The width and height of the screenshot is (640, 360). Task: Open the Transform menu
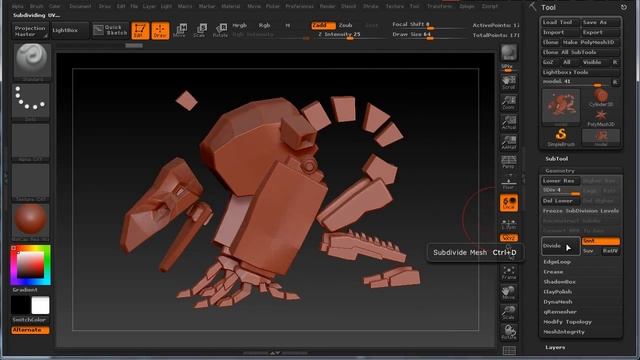[x=440, y=7]
